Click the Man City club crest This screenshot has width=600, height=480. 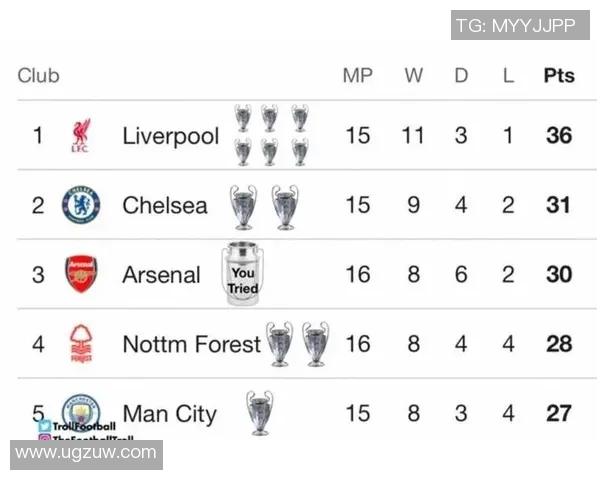point(81,409)
